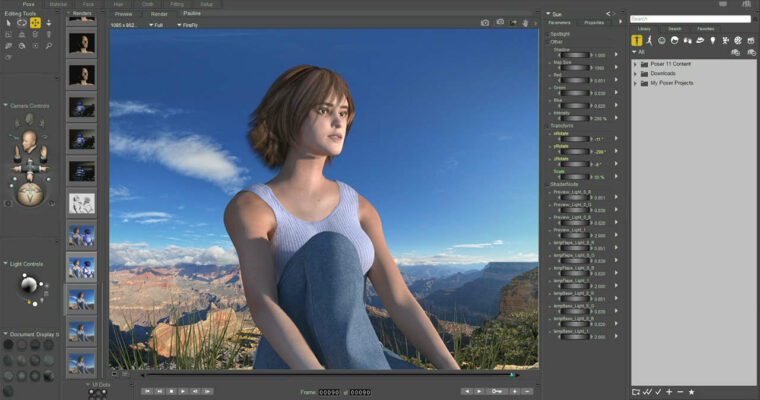Open the arrow menu for Shadow parameter
760x400 pixels.
click(x=617, y=55)
